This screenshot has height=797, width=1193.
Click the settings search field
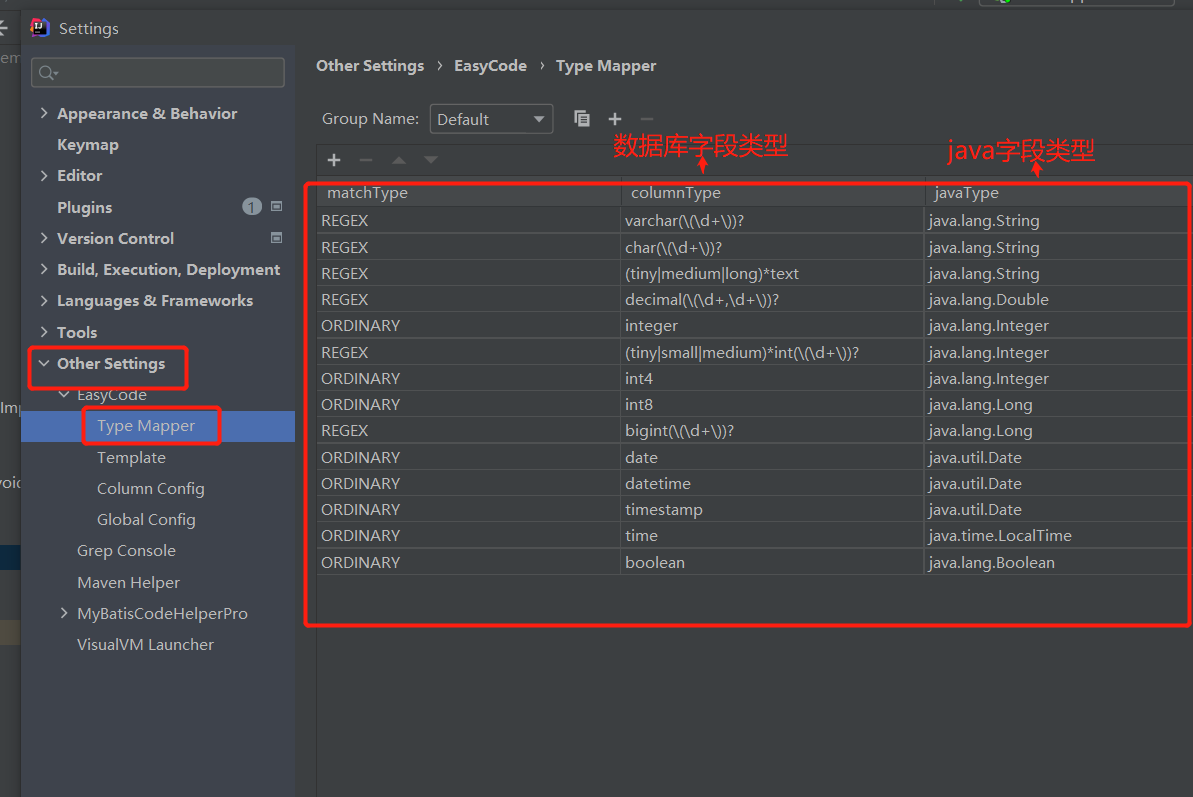click(157, 72)
